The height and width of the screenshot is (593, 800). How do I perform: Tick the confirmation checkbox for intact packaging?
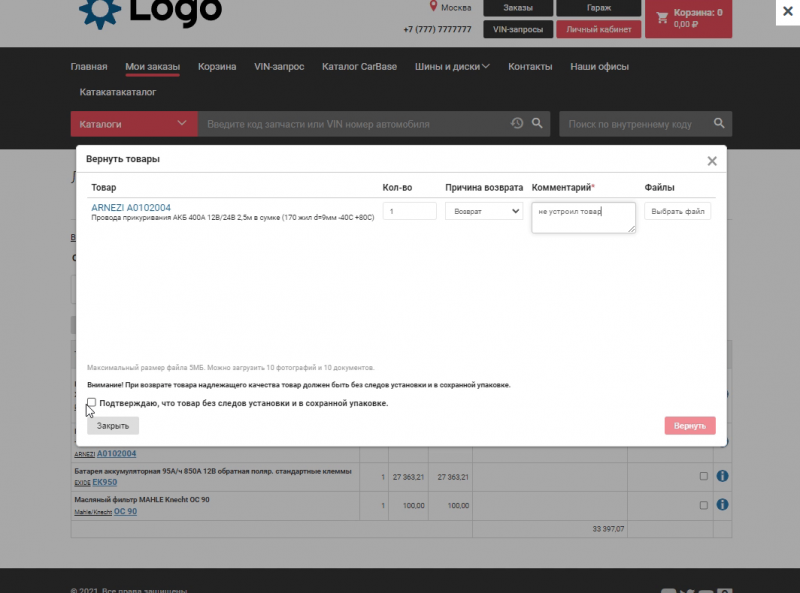(92, 403)
